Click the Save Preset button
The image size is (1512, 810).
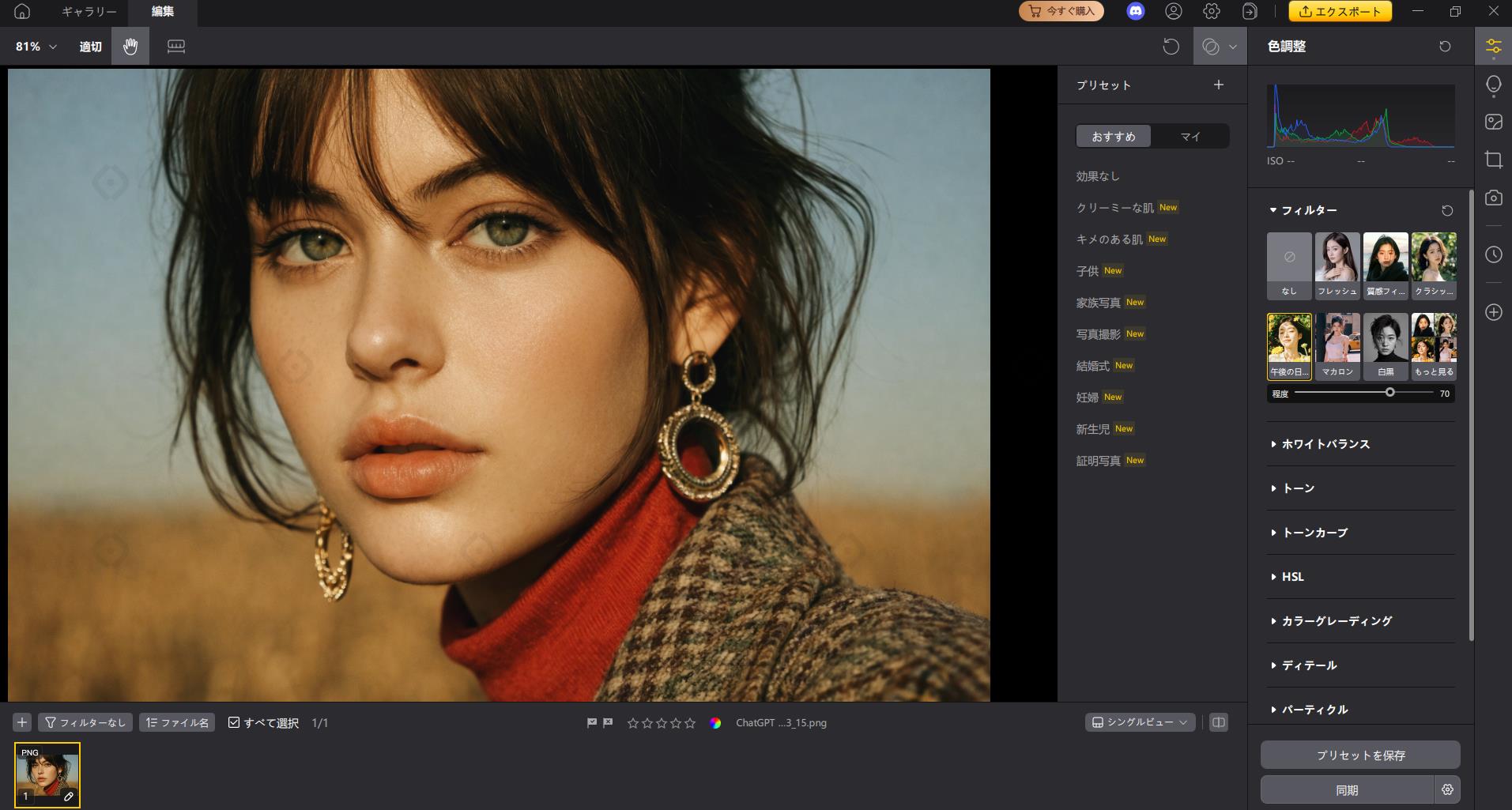tap(1359, 755)
